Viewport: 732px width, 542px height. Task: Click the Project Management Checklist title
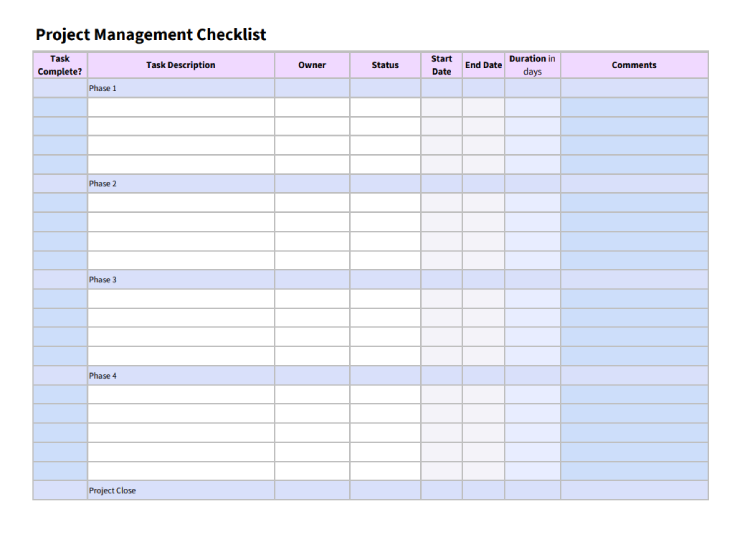[151, 35]
